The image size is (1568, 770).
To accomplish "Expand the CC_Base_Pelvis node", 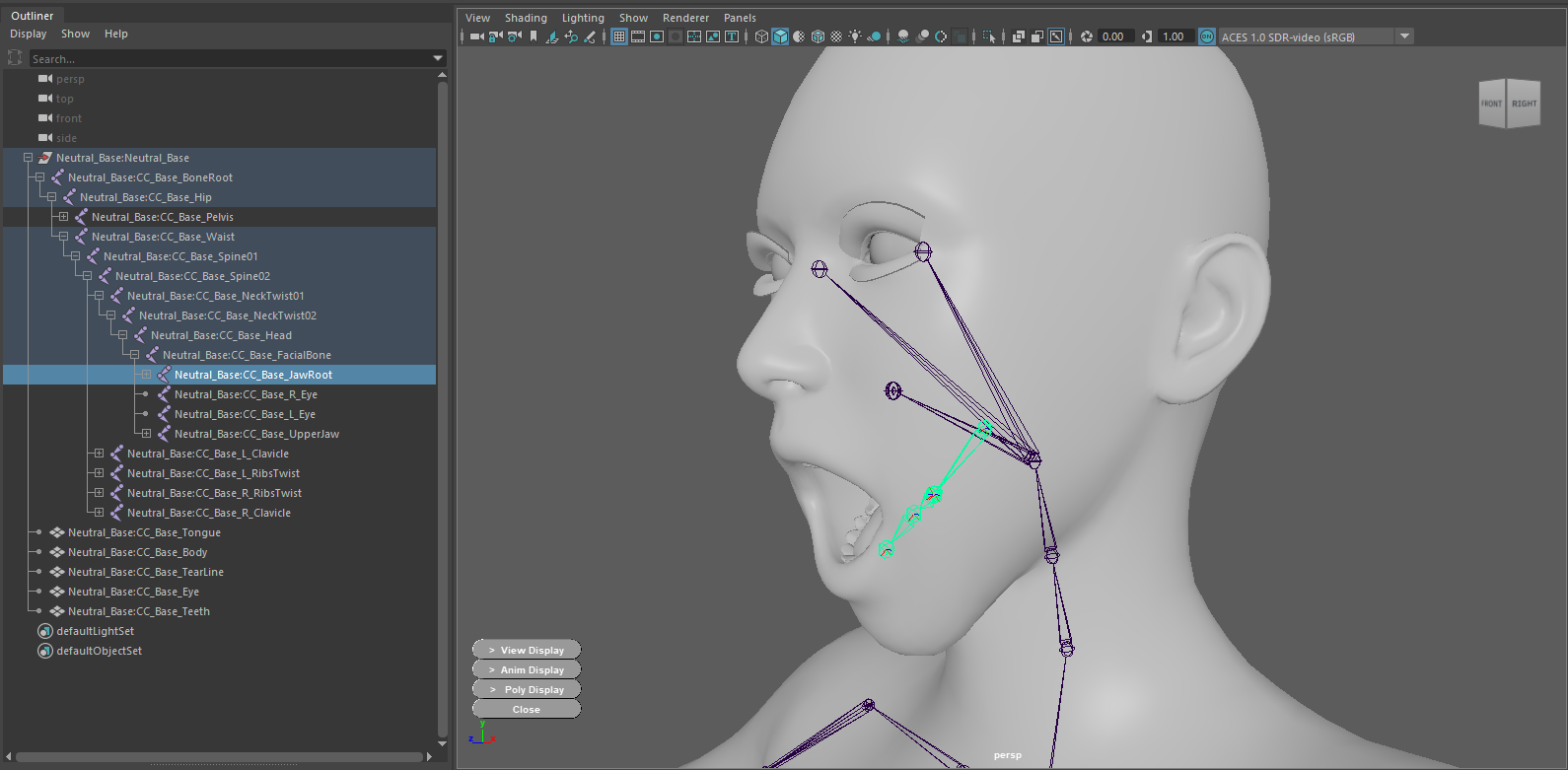I will point(63,217).
